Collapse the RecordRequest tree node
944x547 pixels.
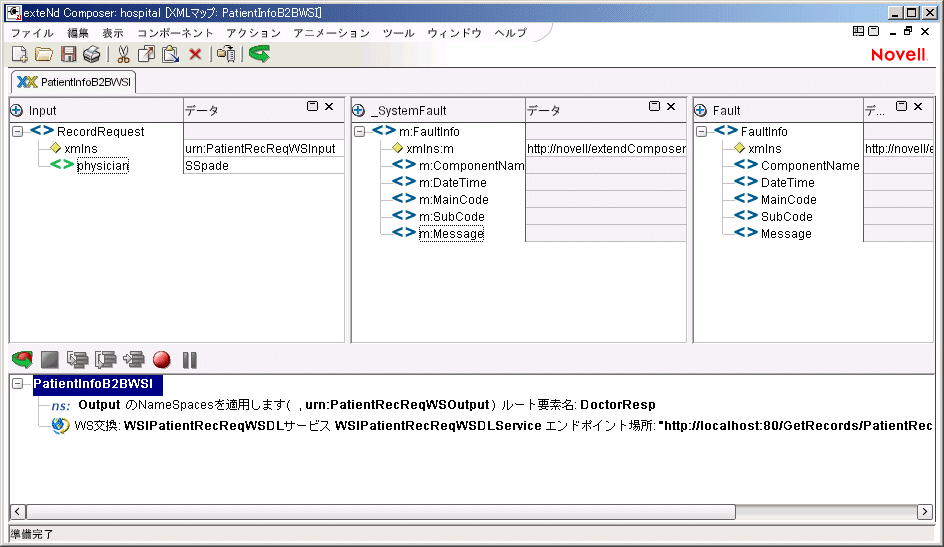pyautogui.click(x=18, y=131)
